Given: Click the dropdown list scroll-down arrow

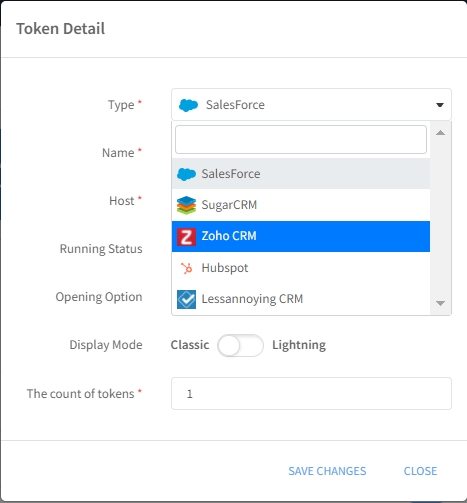Looking at the screenshot, I should tap(440, 303).
